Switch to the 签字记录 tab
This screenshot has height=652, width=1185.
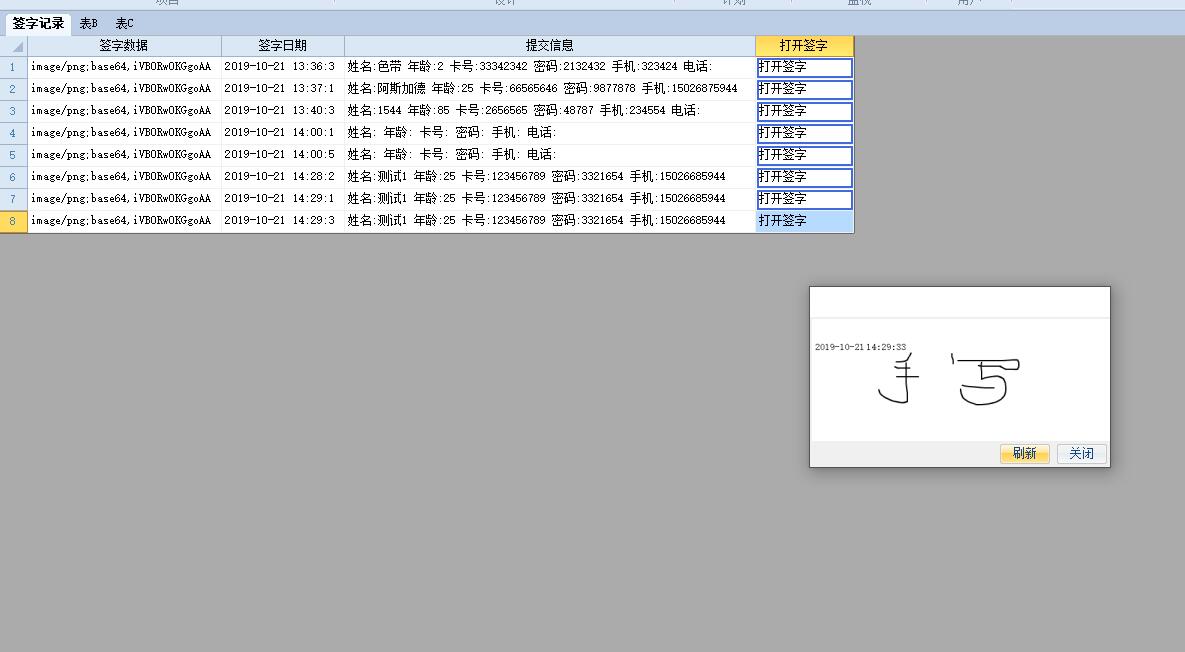point(38,23)
